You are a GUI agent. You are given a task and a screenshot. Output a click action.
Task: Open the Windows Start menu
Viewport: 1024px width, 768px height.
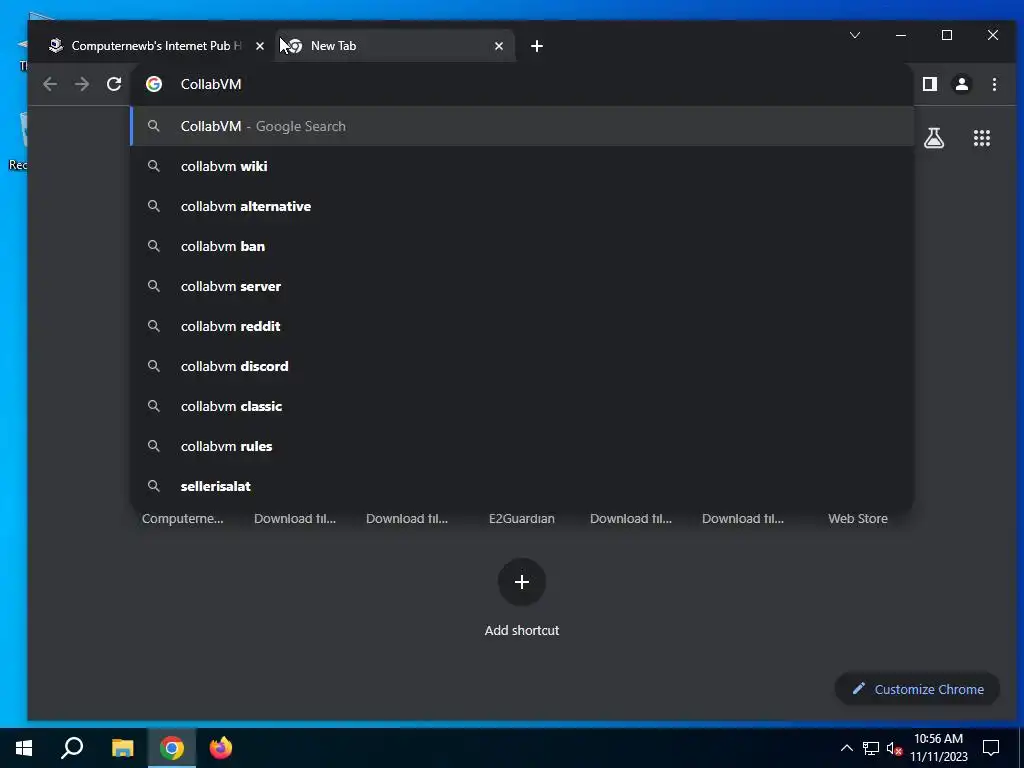click(24, 748)
